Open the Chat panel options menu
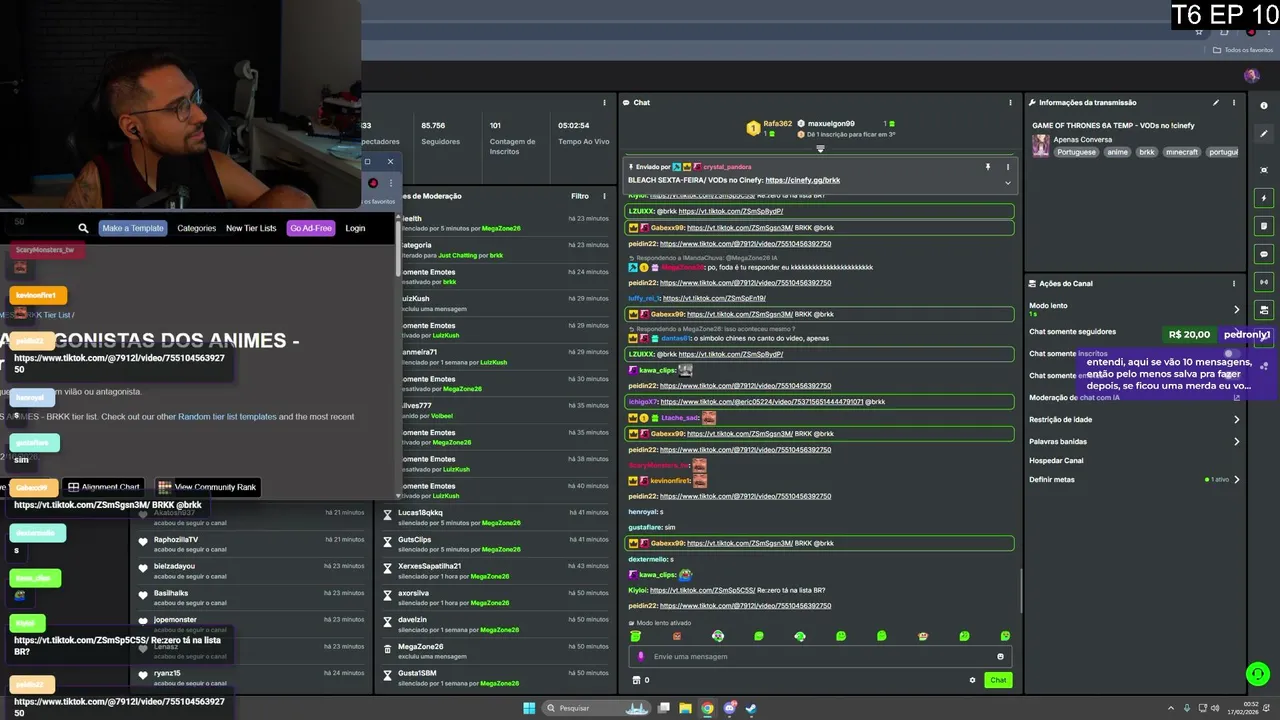Viewport: 1280px width, 720px height. (1010, 102)
